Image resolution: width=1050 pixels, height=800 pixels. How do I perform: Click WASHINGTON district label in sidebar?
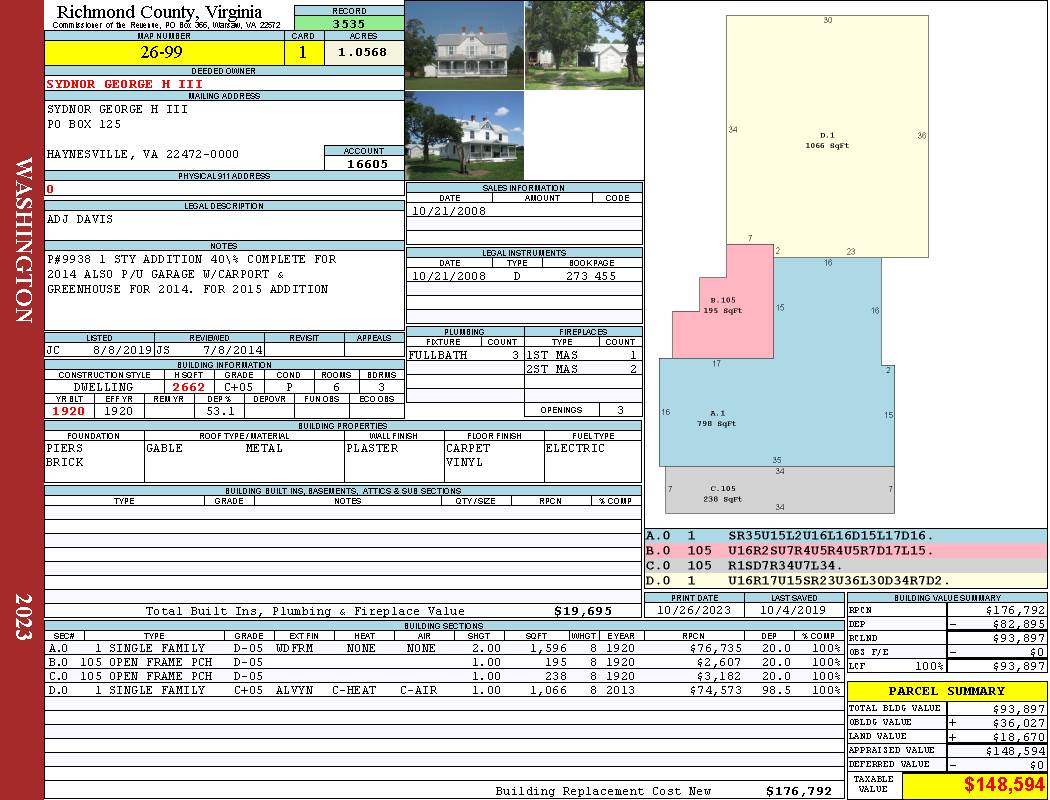pos(24,240)
